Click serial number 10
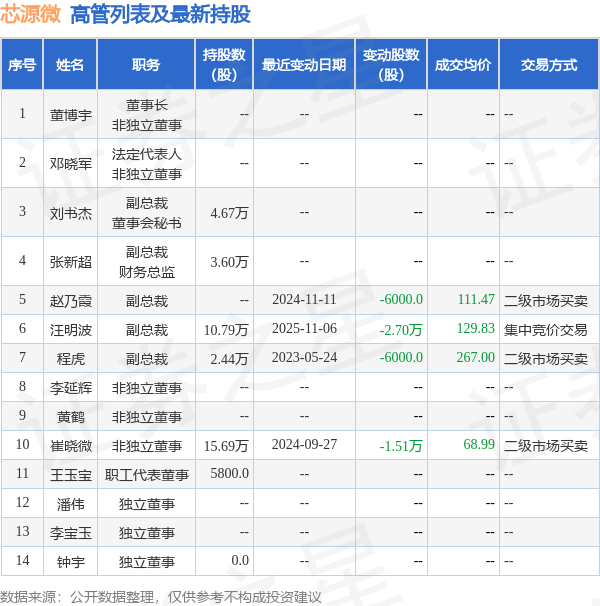 pyautogui.click(x=22, y=444)
